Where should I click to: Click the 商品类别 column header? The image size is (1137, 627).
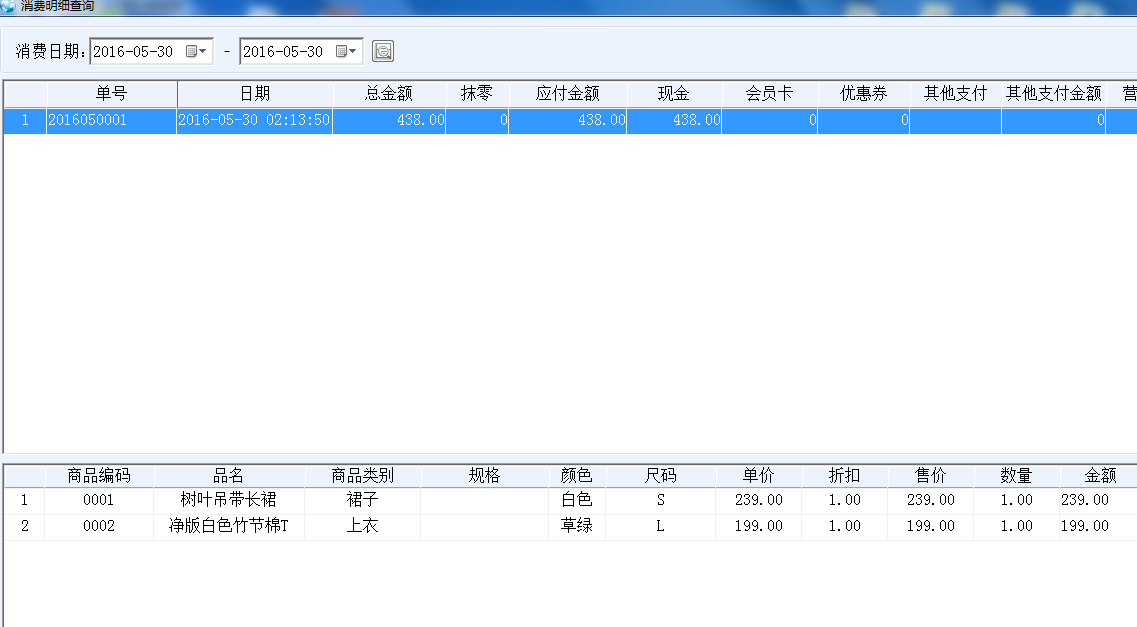[x=362, y=475]
